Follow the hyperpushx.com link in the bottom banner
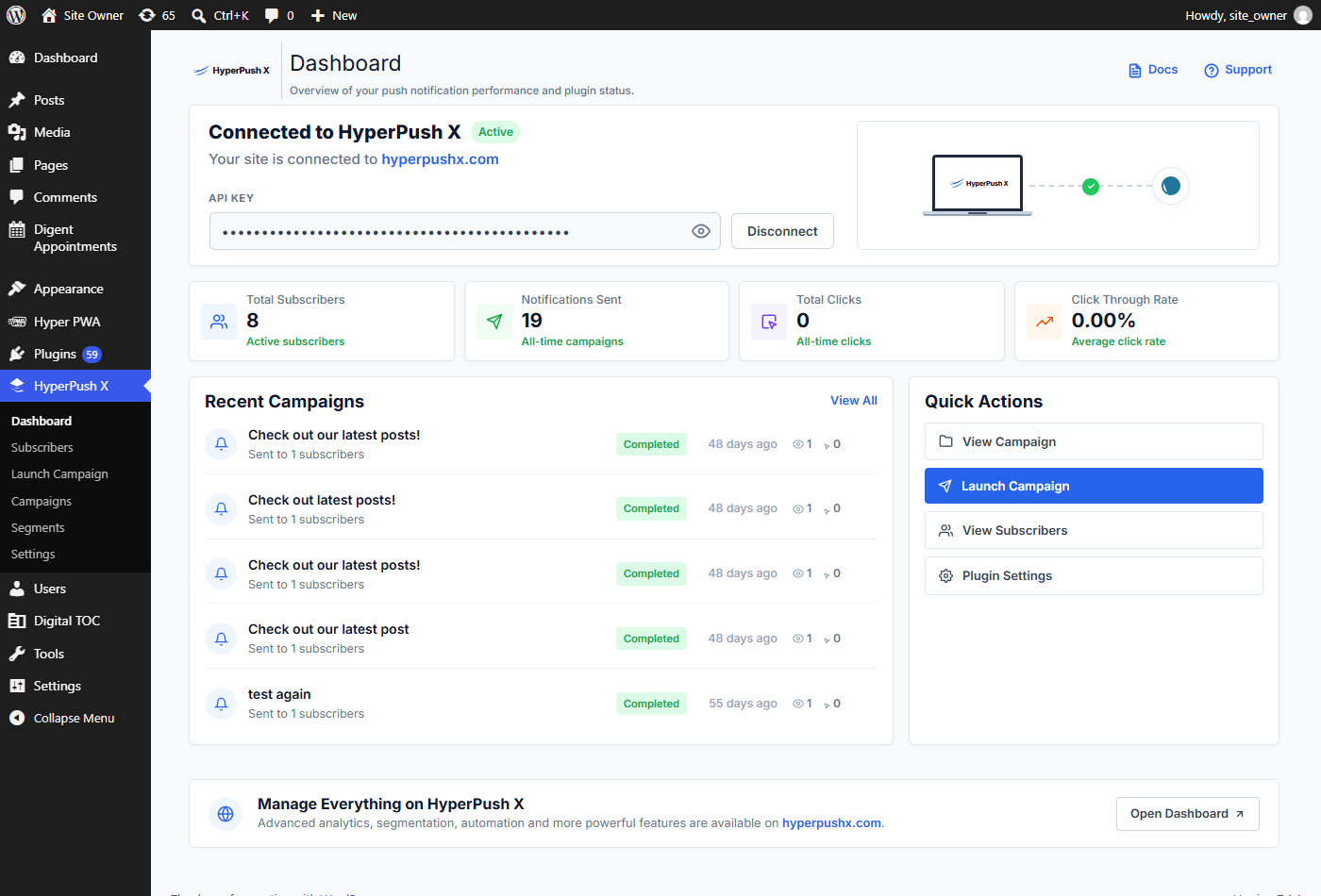This screenshot has width=1321, height=896. 831,823
